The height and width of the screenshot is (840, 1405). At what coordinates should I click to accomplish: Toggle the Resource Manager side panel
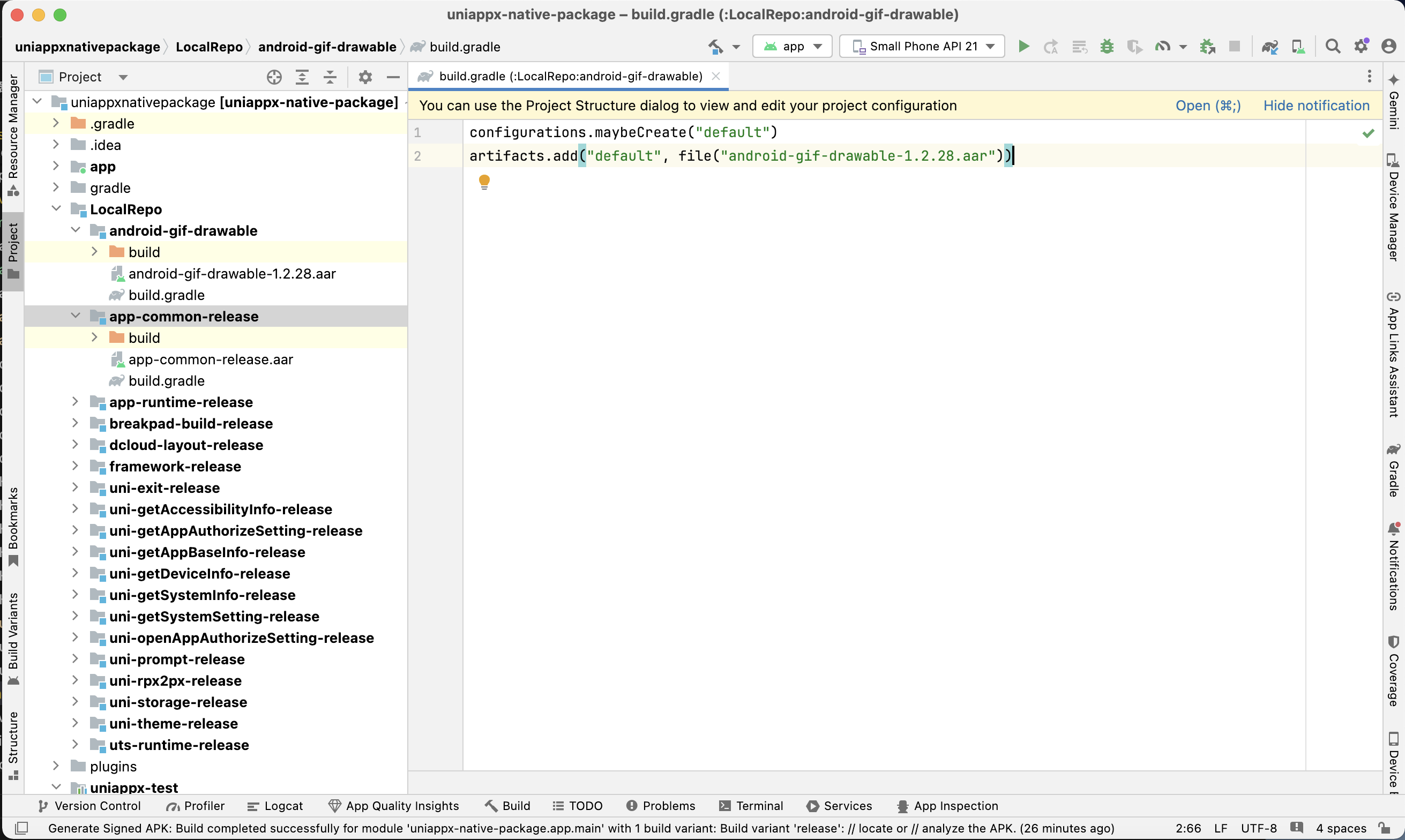point(13,136)
